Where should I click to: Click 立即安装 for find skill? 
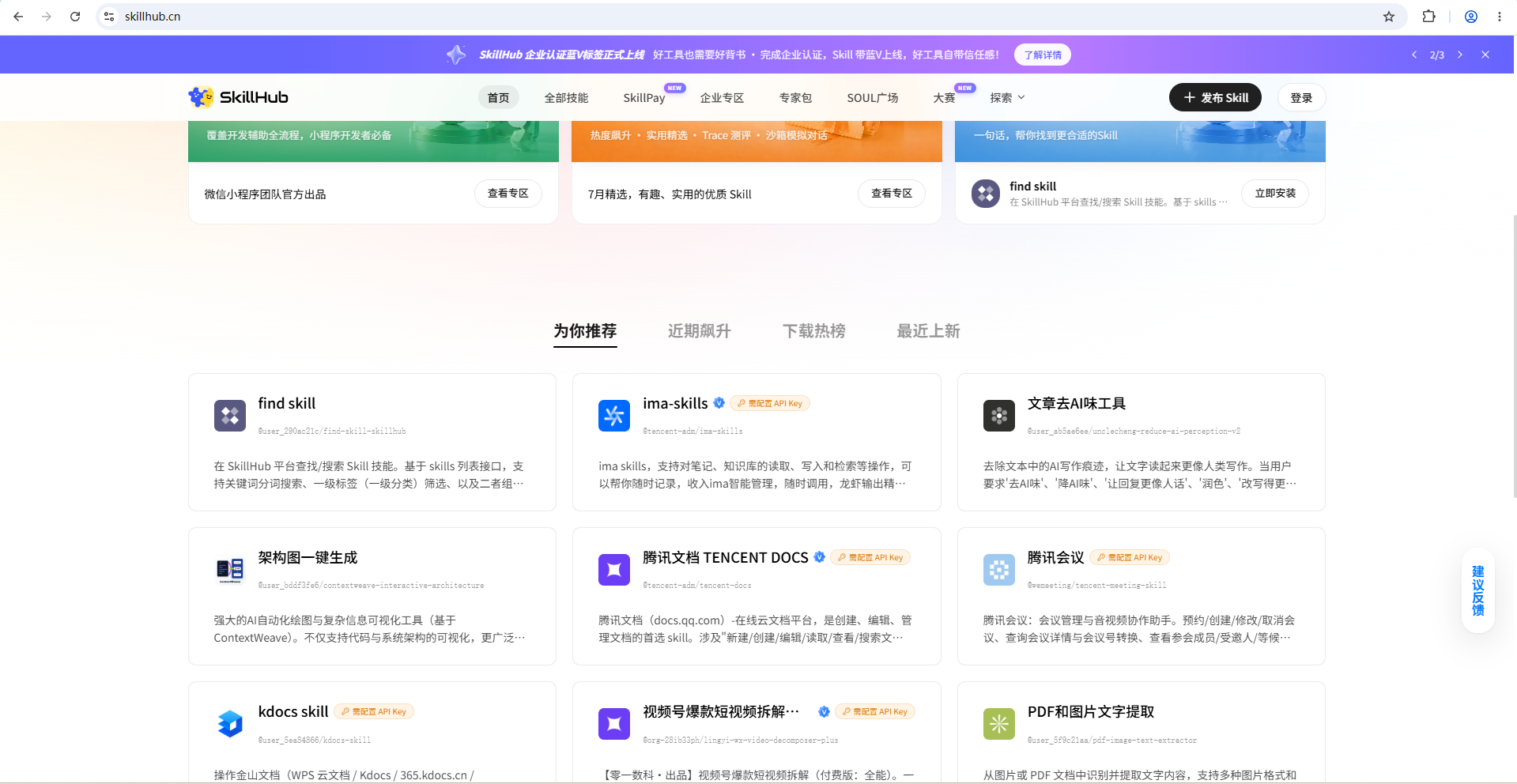[x=1275, y=194]
